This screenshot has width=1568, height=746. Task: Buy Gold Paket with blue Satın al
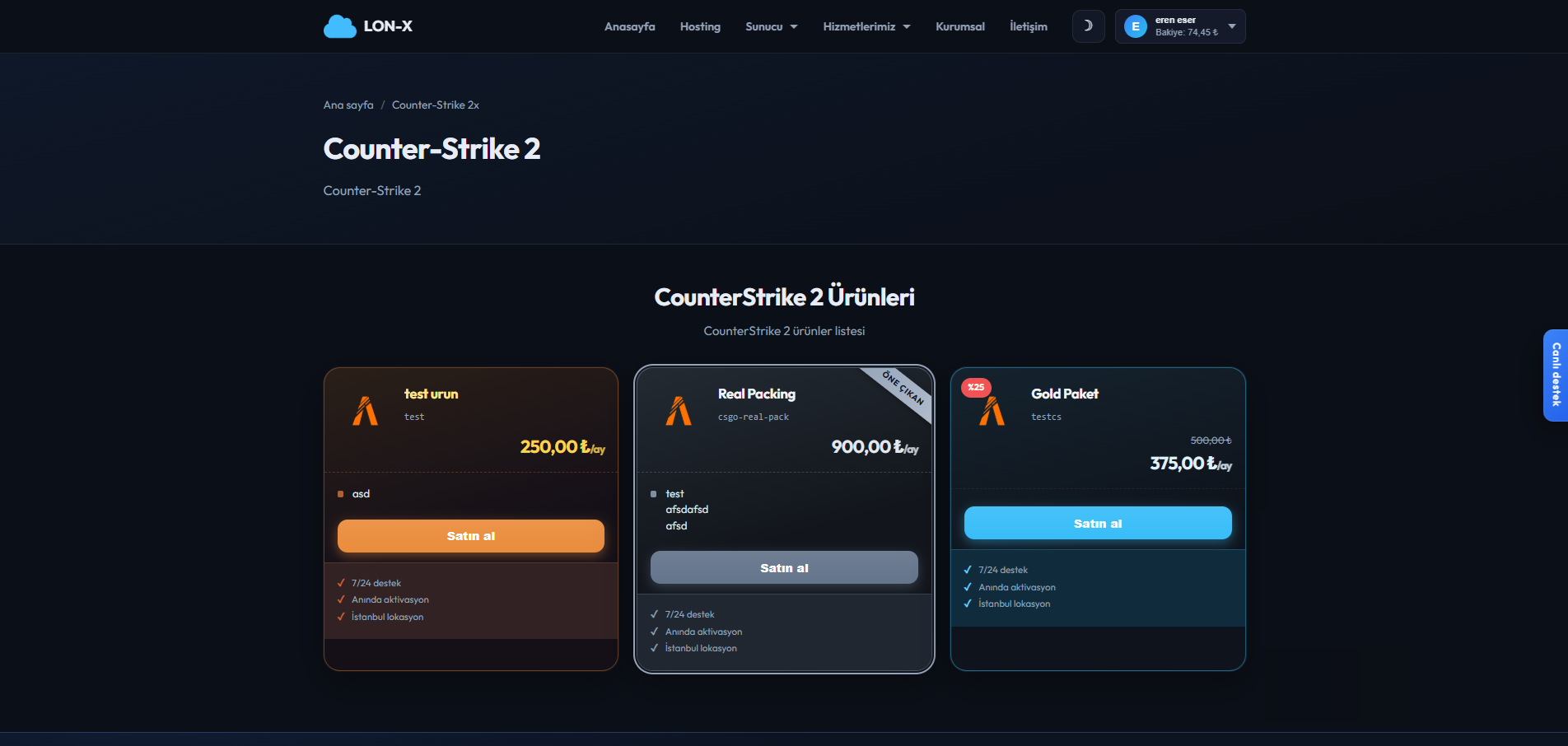pos(1098,524)
